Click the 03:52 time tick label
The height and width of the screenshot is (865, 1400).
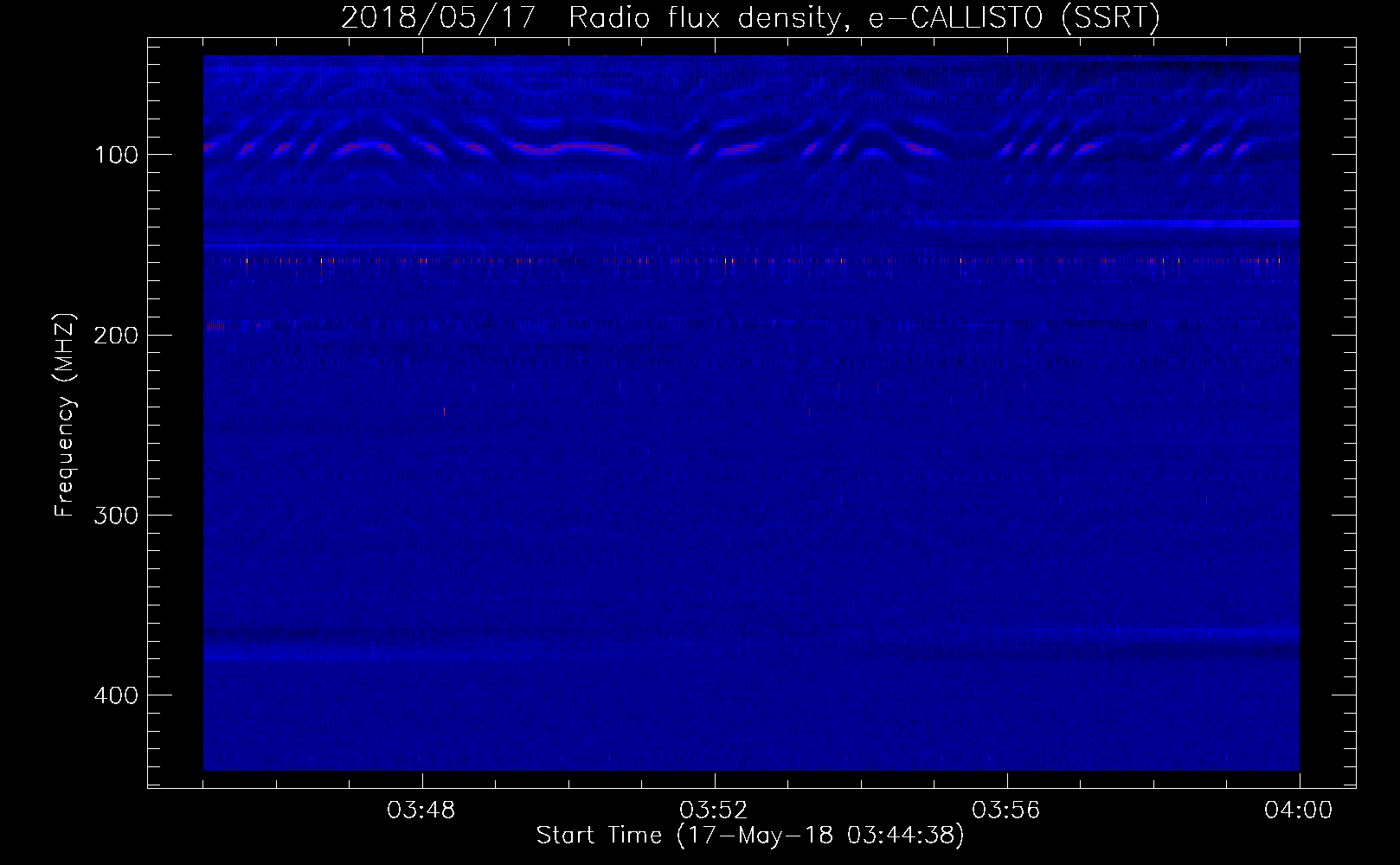(714, 811)
